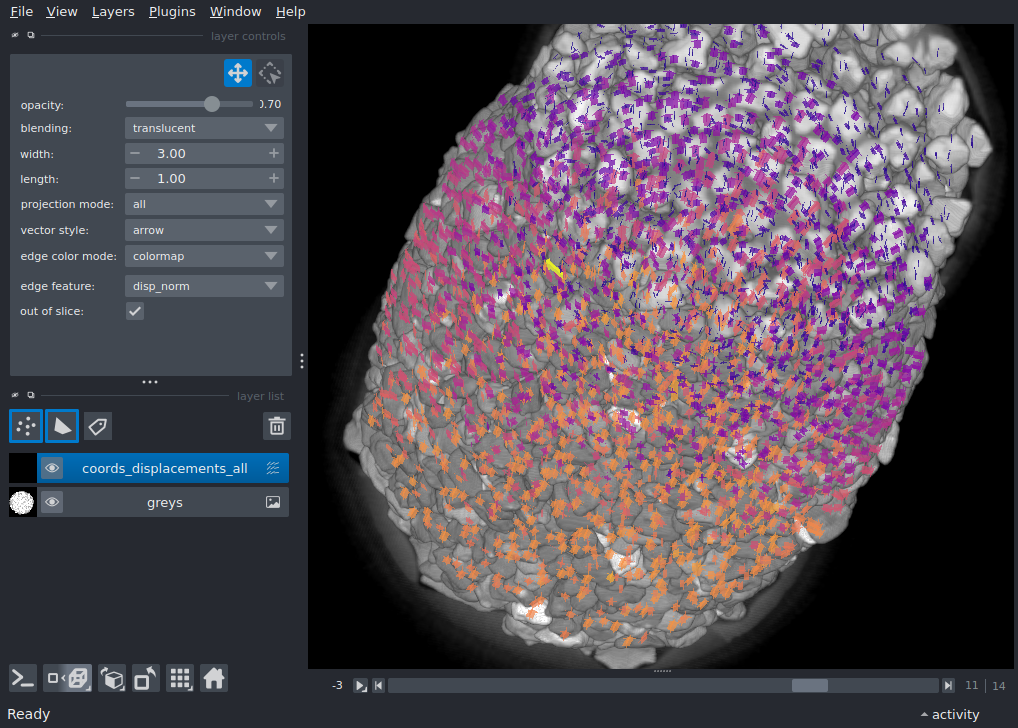Create a new shapes layer
1018x728 pixels.
pyautogui.click(x=62, y=426)
